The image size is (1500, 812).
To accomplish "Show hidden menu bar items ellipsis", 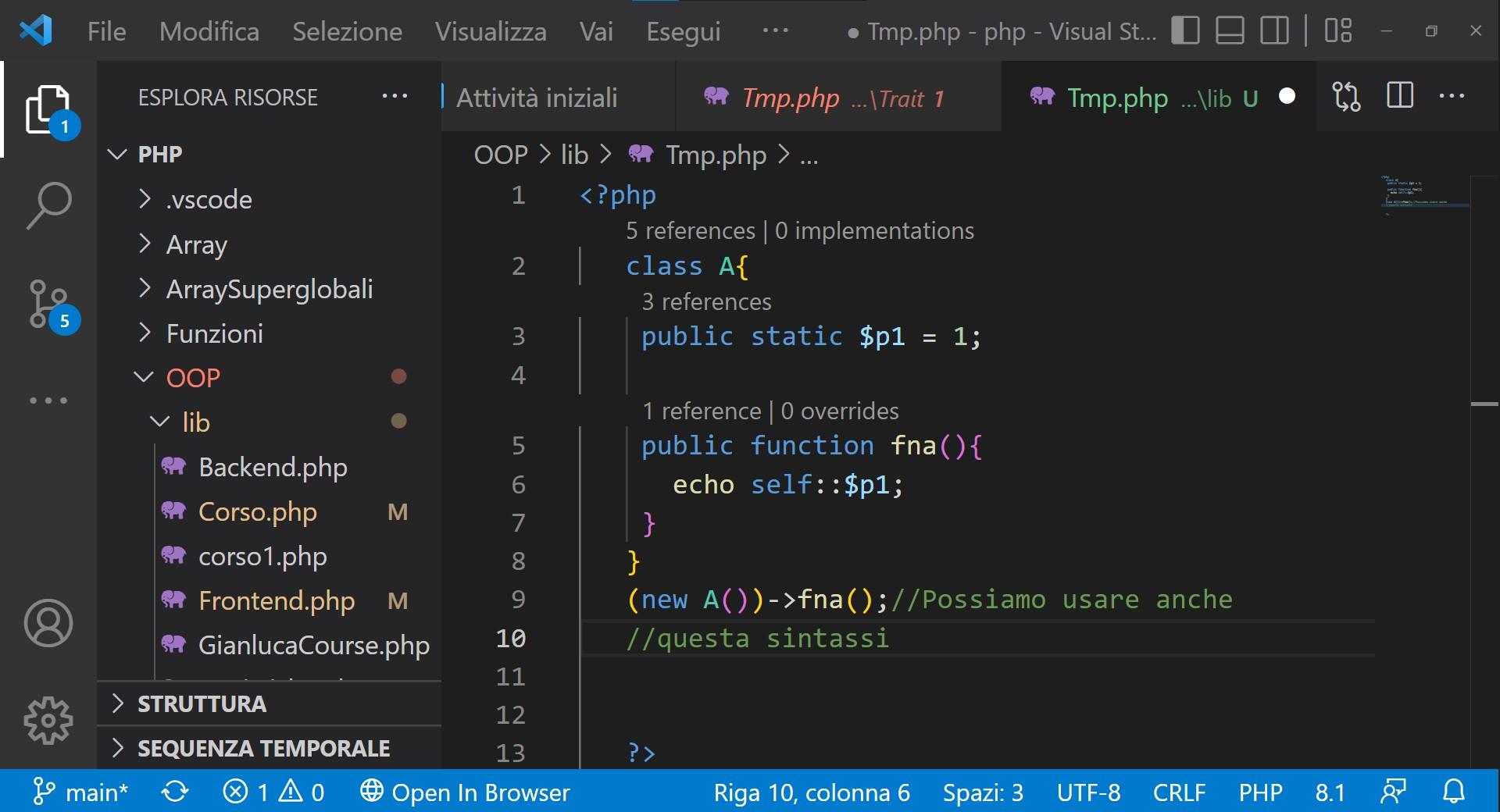I will tap(775, 31).
